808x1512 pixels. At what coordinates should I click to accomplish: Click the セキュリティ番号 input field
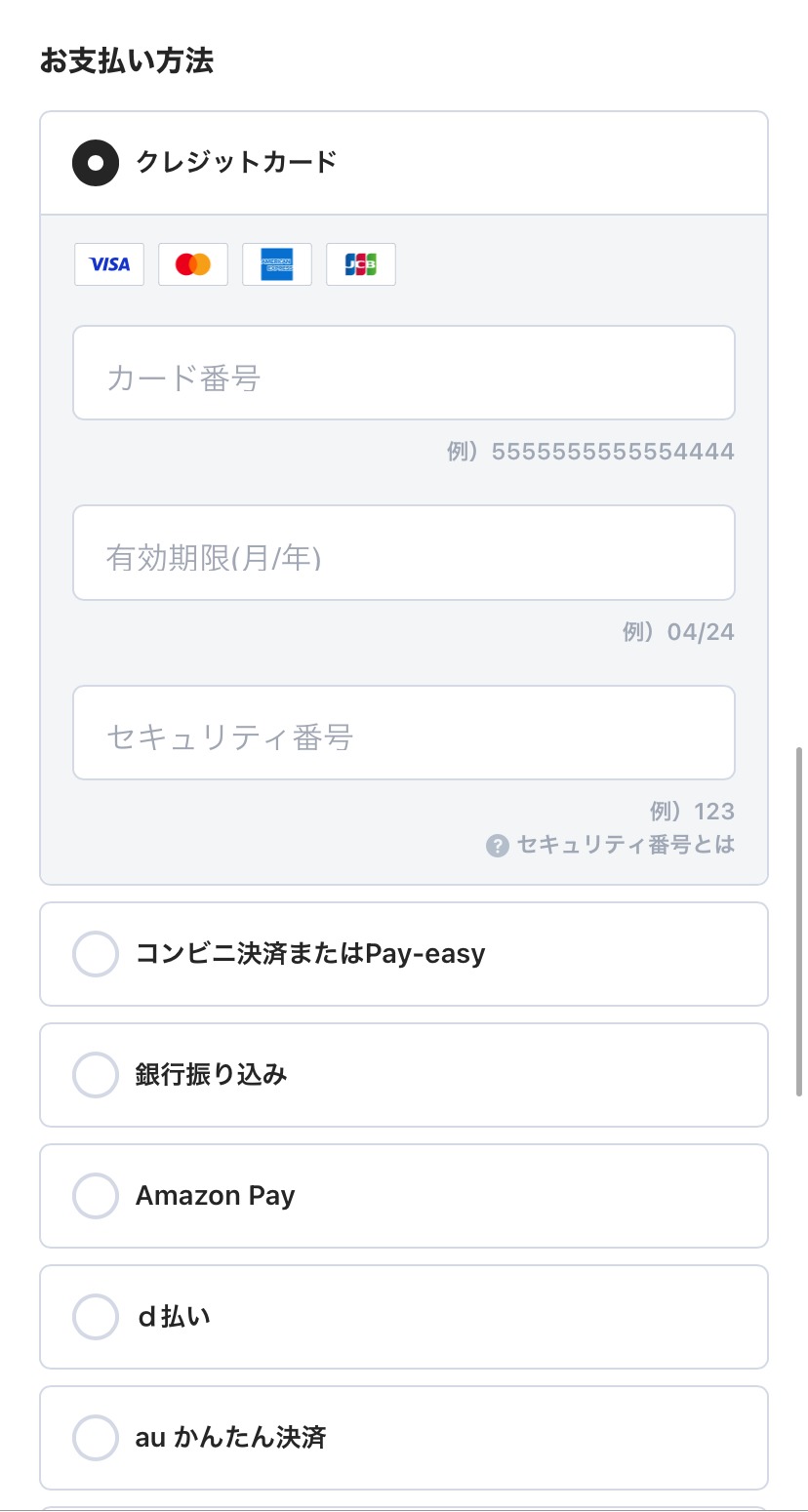(404, 733)
